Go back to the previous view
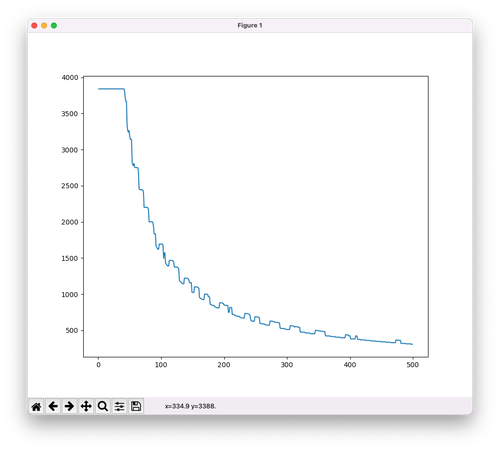This screenshot has height=451, width=500. tap(53, 406)
